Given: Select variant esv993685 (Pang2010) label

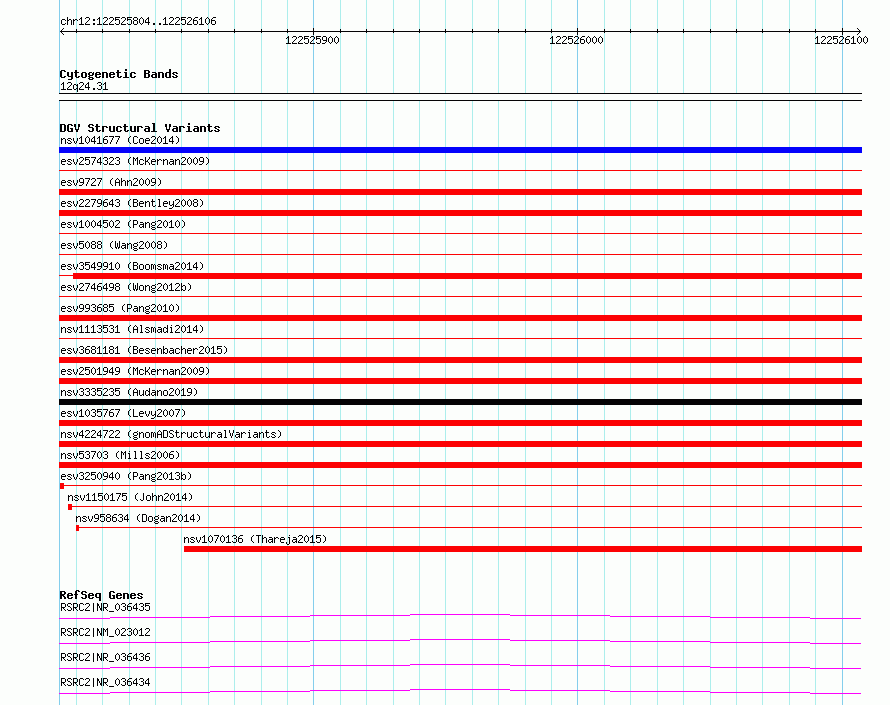Looking at the screenshot, I should coord(120,308).
